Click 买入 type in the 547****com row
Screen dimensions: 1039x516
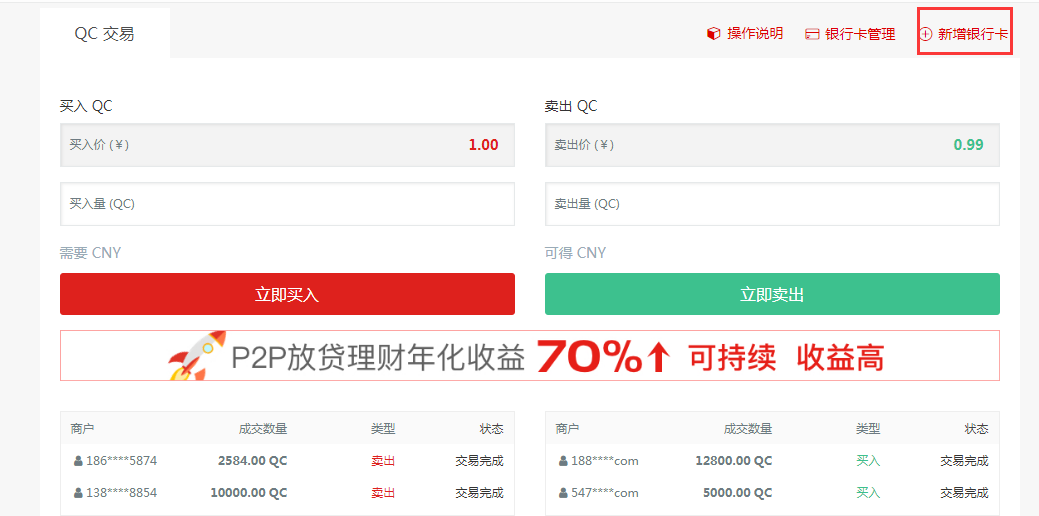pos(868,493)
